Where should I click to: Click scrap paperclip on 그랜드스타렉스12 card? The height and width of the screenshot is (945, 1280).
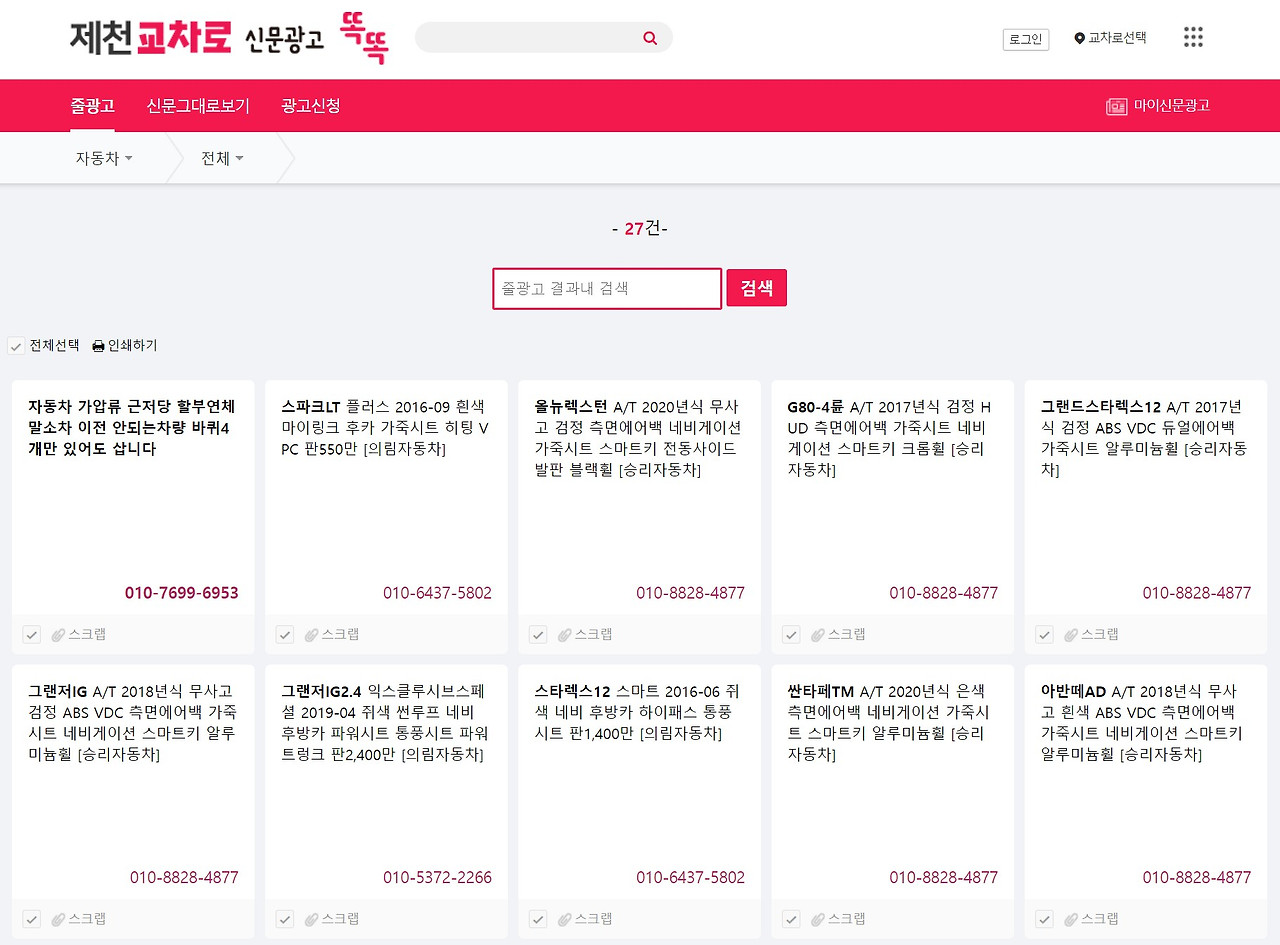[x=1070, y=634]
